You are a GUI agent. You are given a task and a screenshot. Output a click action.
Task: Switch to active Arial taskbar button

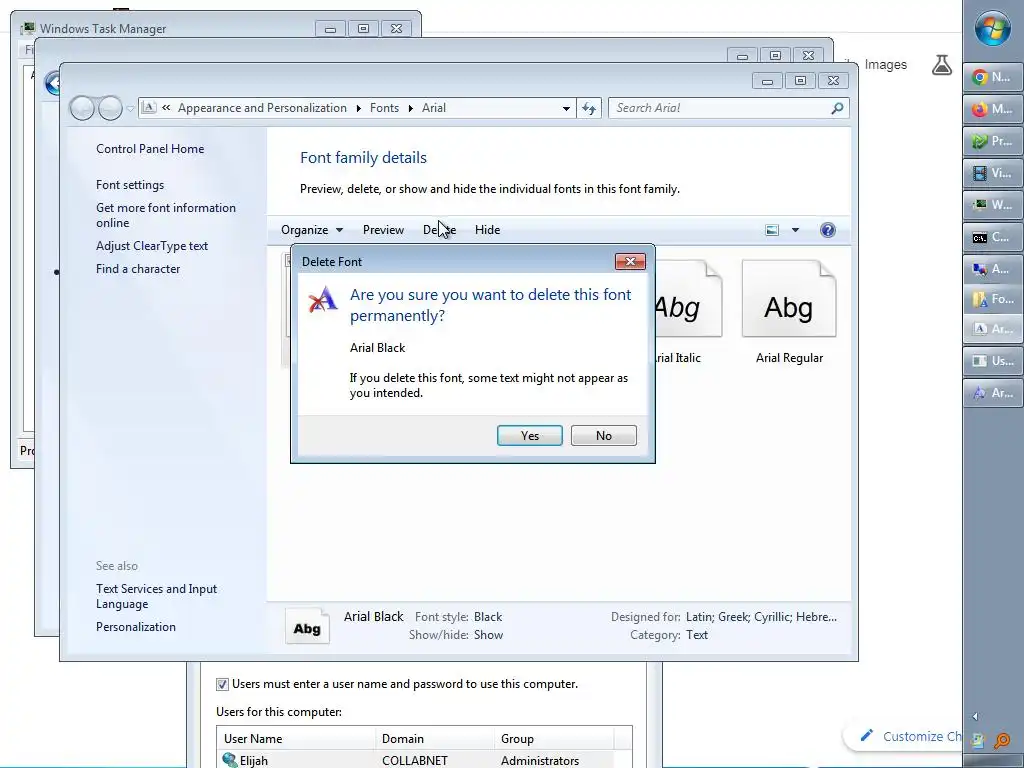(993, 329)
